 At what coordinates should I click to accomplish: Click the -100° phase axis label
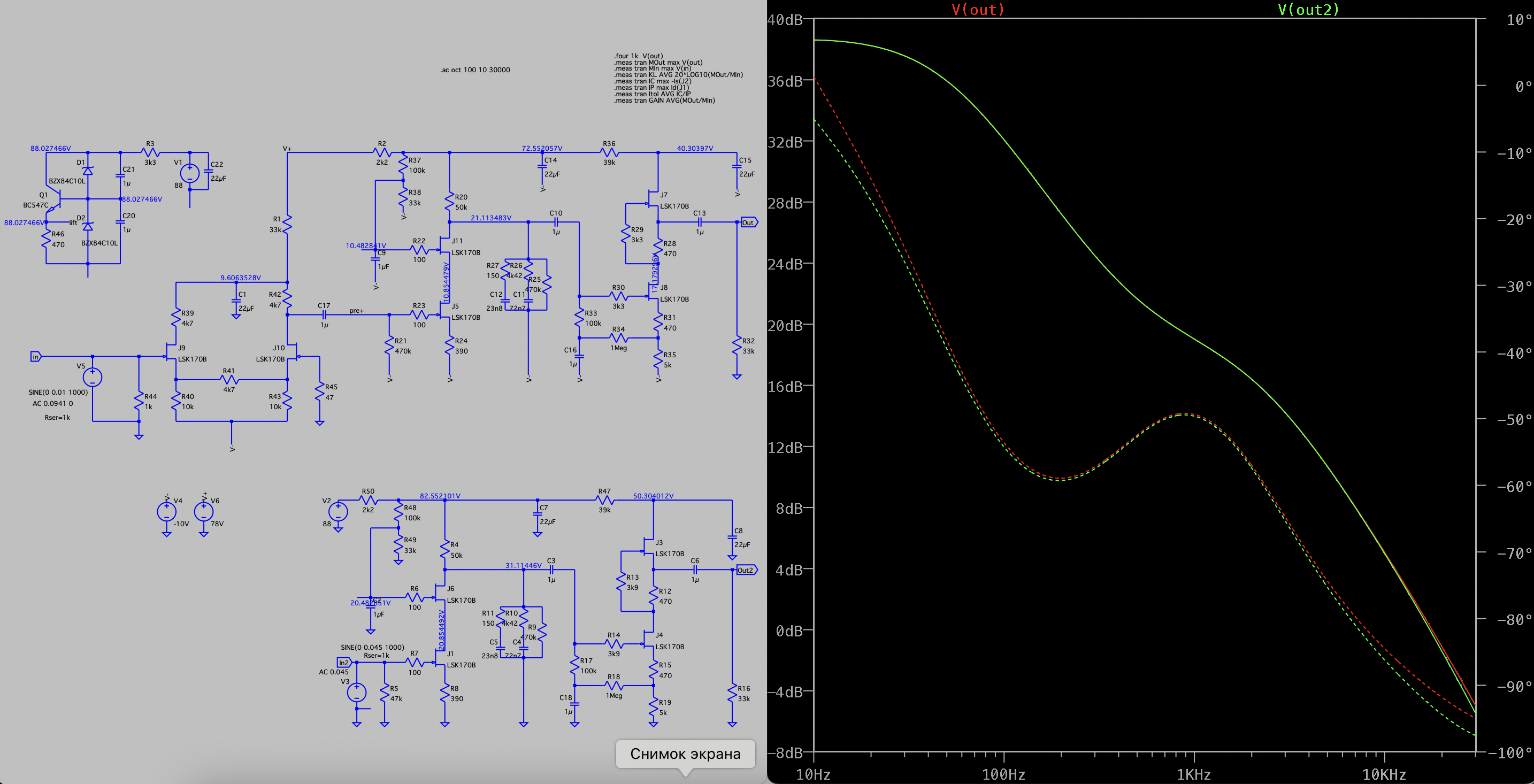point(1509,752)
